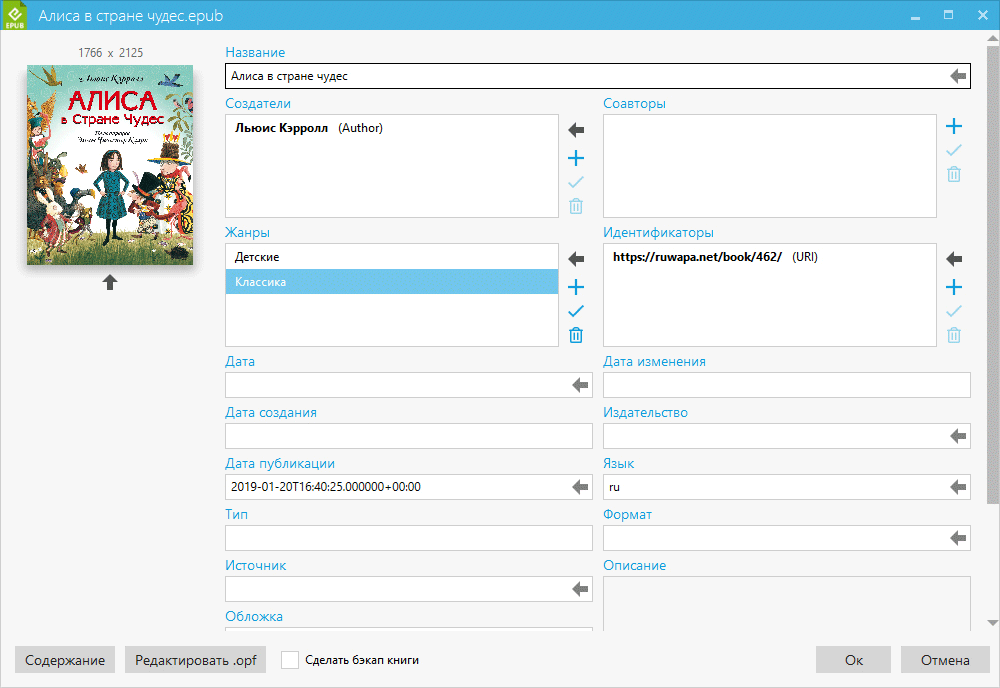Screen dimensions: 1000x688
Task: Click the plus icon beside Идентификаторы list
Action: (x=954, y=287)
